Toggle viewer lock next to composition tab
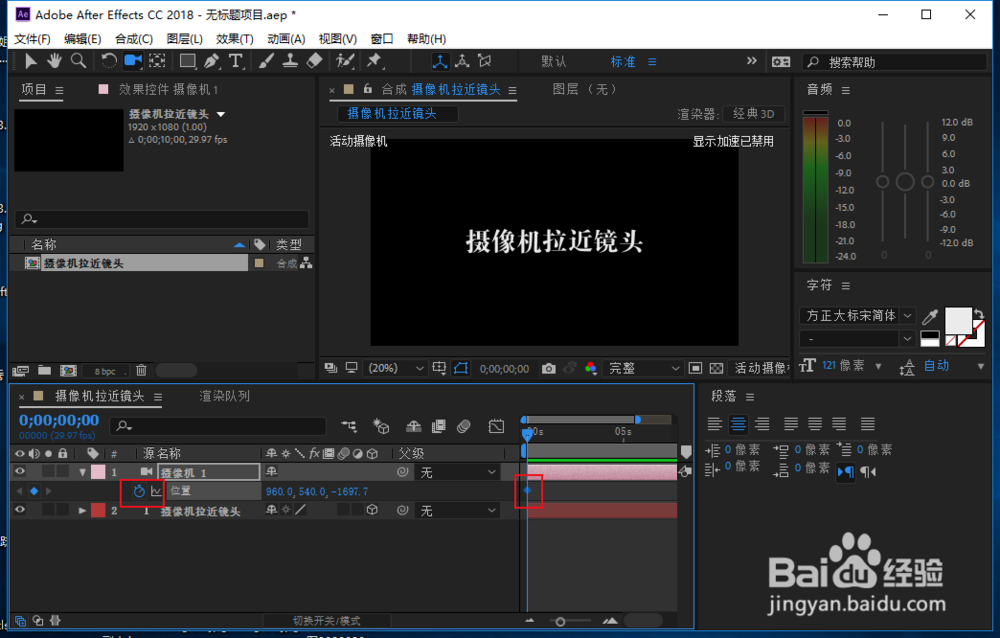This screenshot has width=1000, height=638. 367,89
